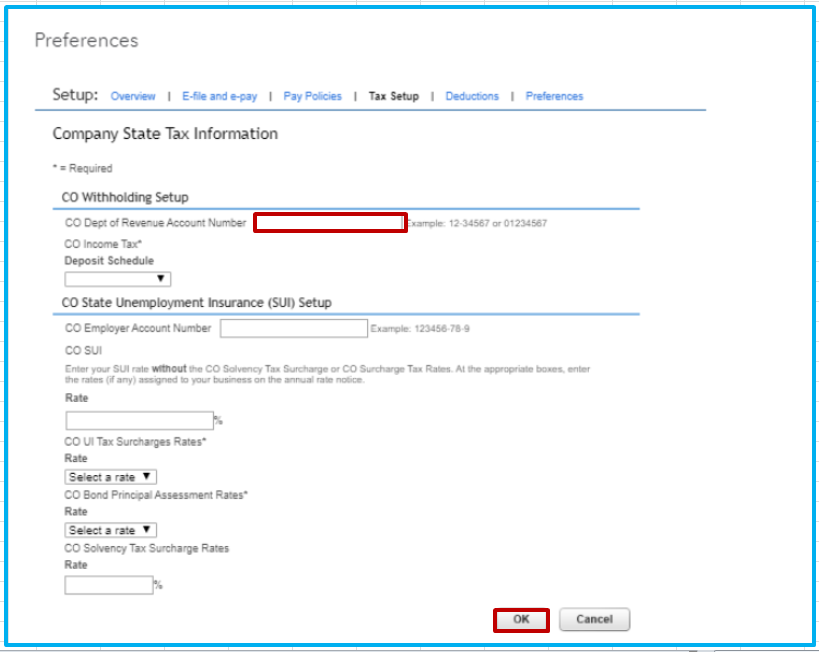Open the Deductions setup link
This screenshot has height=652, width=819.
click(472, 96)
